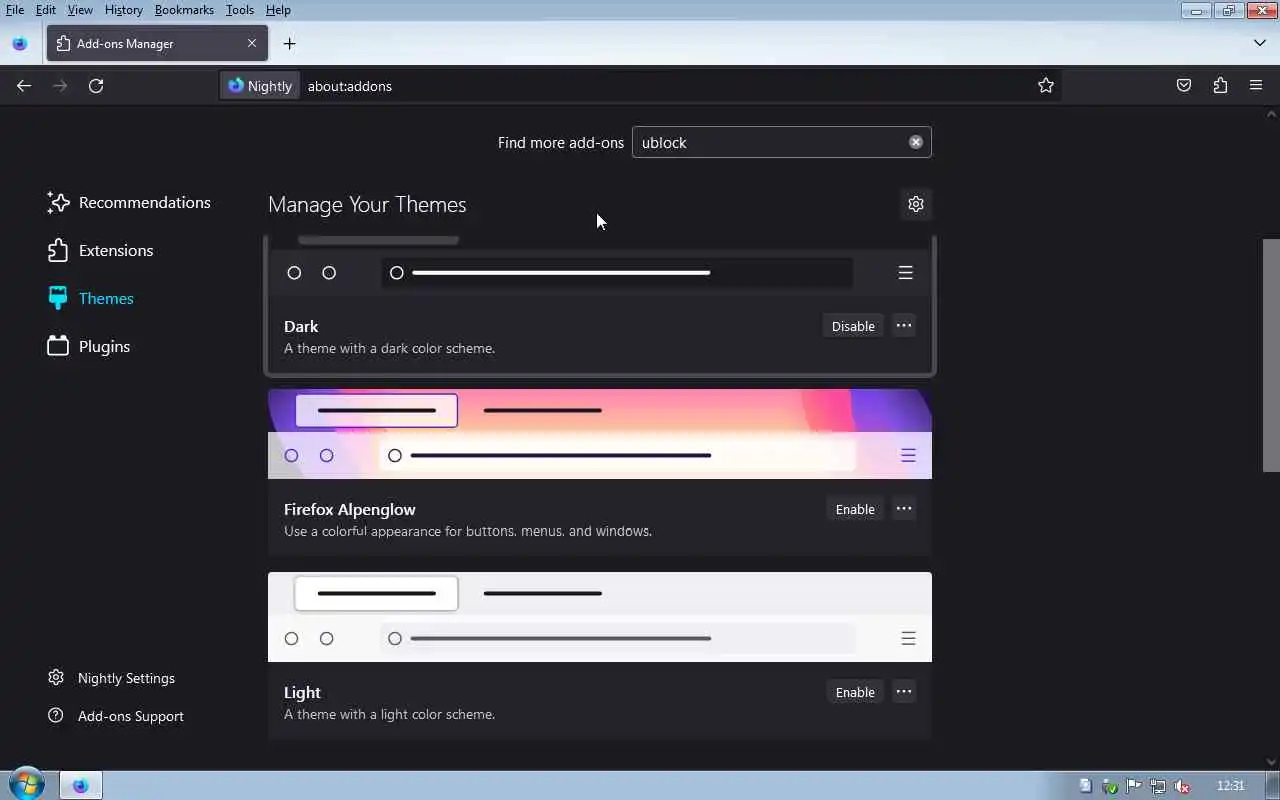Disable the Dark theme
The height and width of the screenshot is (800, 1280).
[x=853, y=326]
